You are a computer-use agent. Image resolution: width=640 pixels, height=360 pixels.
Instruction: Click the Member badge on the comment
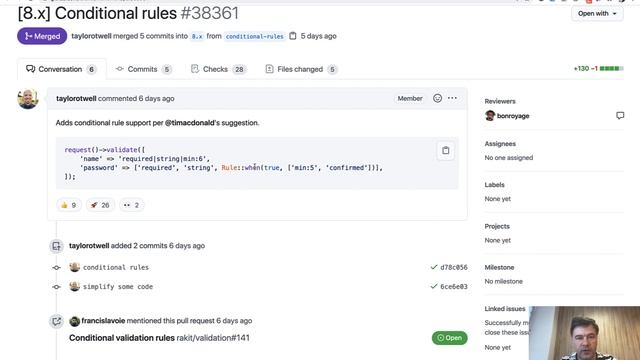click(x=410, y=98)
